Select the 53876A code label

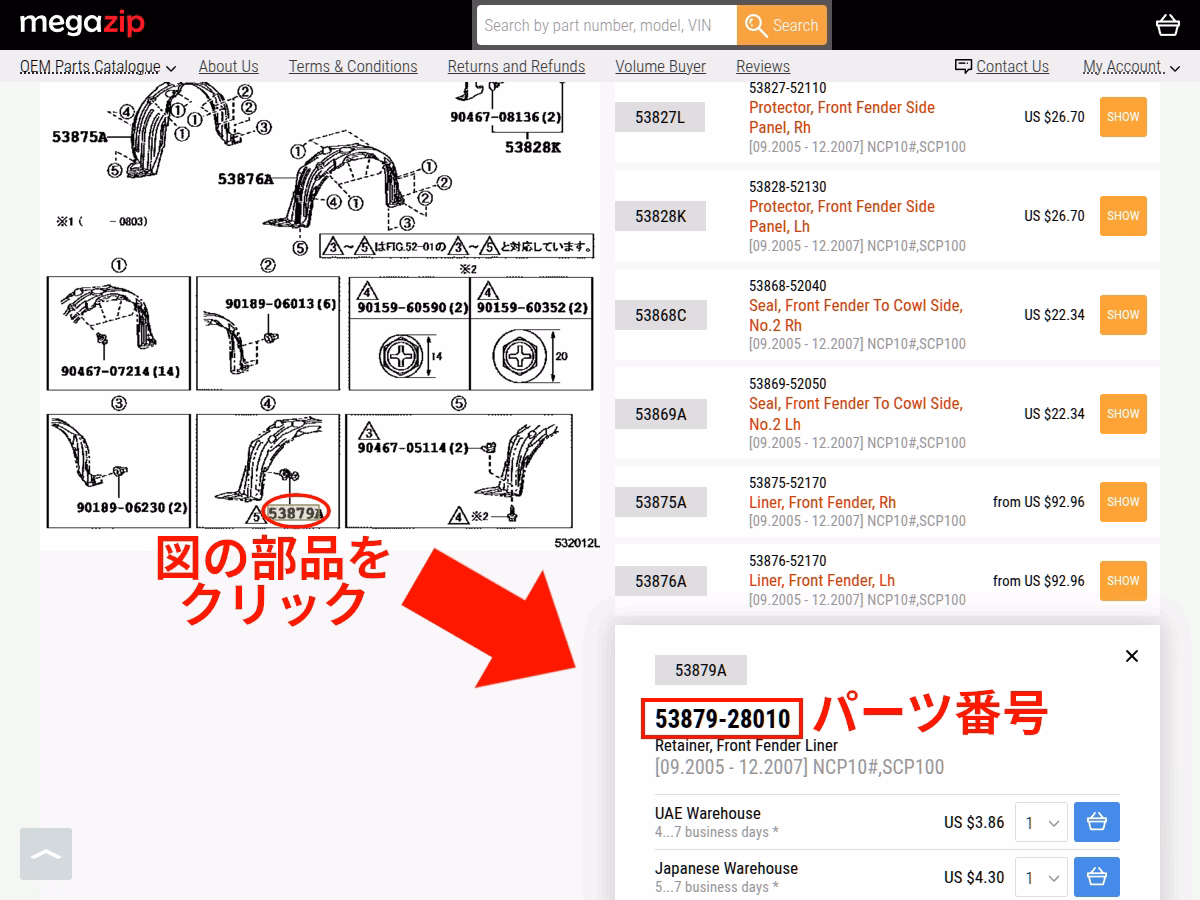660,581
